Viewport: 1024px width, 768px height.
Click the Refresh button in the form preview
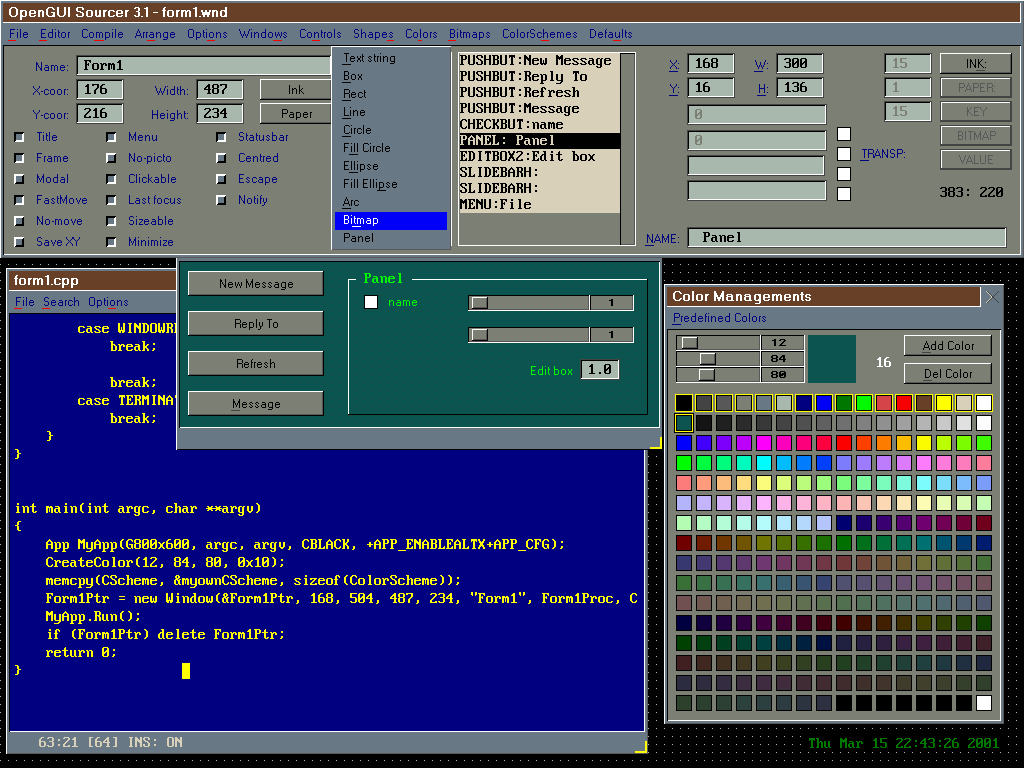(256, 364)
